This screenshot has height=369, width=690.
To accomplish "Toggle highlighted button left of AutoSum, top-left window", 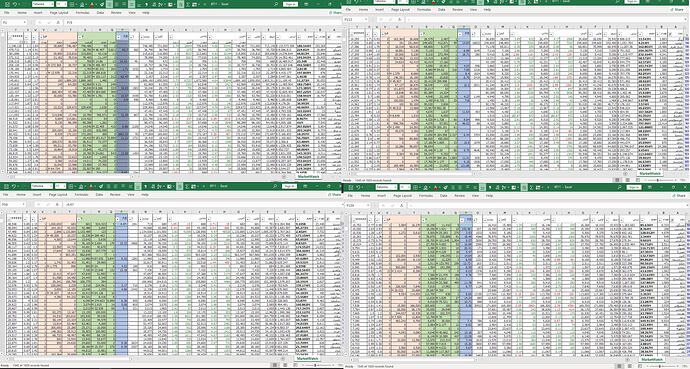I will (180, 4).
